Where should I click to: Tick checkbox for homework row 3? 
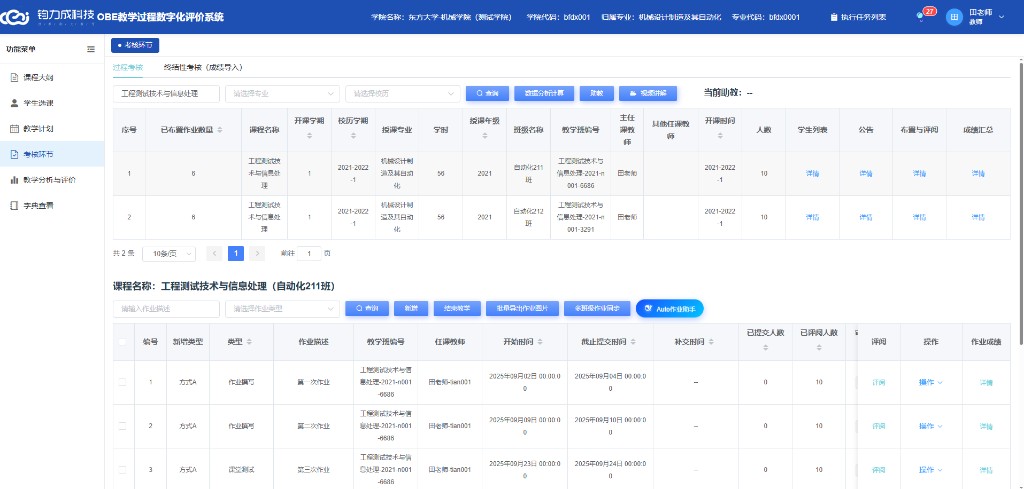(x=123, y=469)
